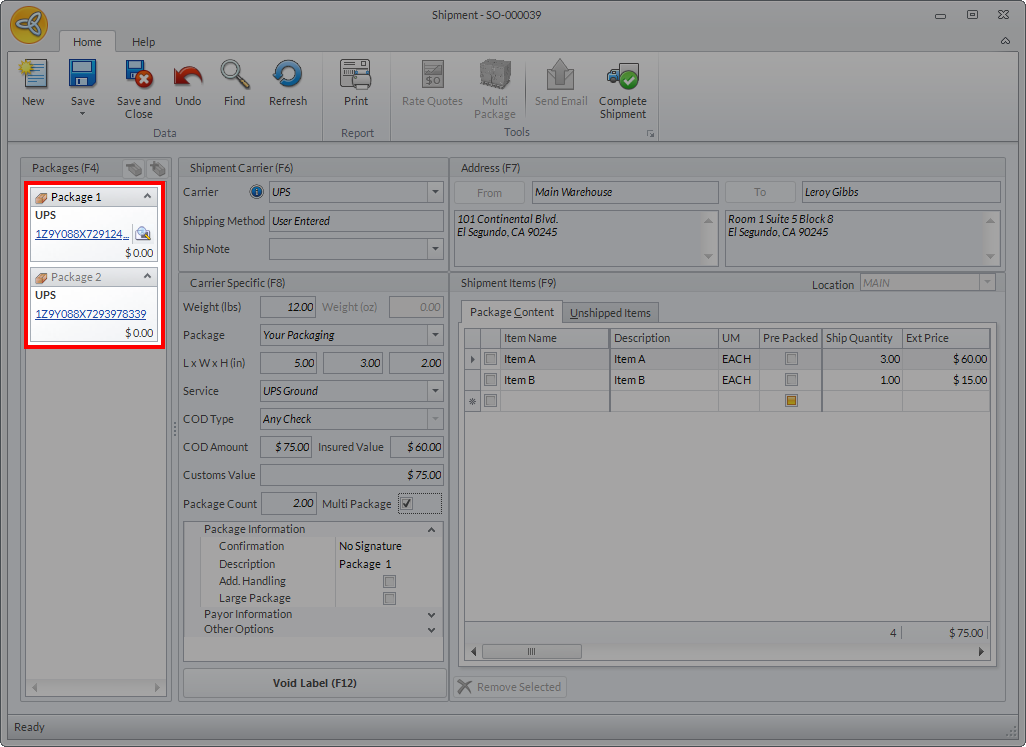Click the New shipment icon

(33, 77)
